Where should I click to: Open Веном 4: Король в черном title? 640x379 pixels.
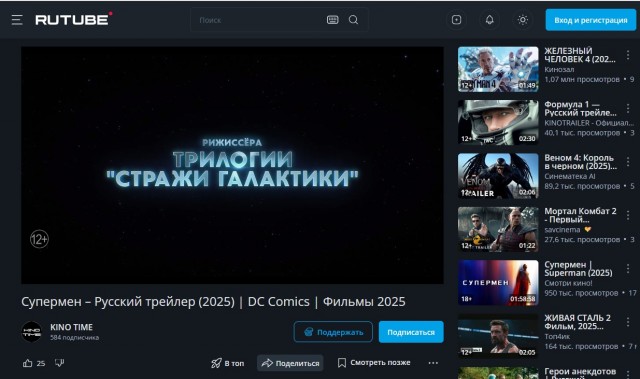point(580,162)
